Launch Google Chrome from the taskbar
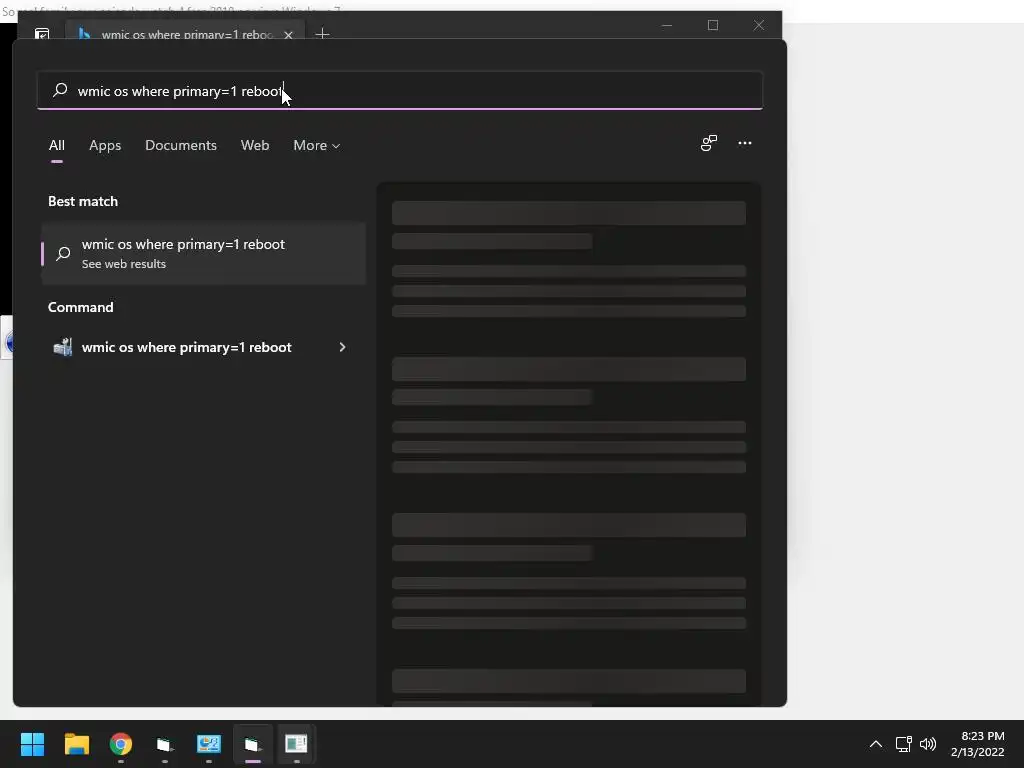The height and width of the screenshot is (768, 1024). [121, 744]
